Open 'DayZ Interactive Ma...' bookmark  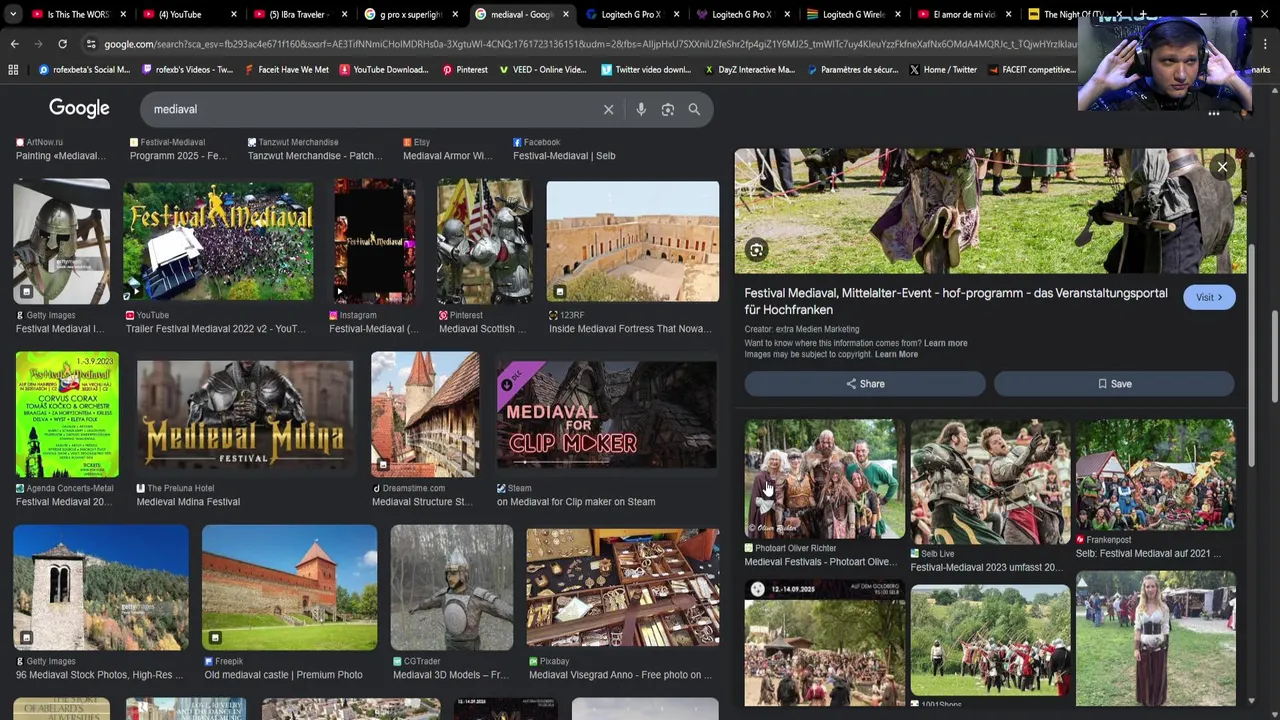[750, 70]
